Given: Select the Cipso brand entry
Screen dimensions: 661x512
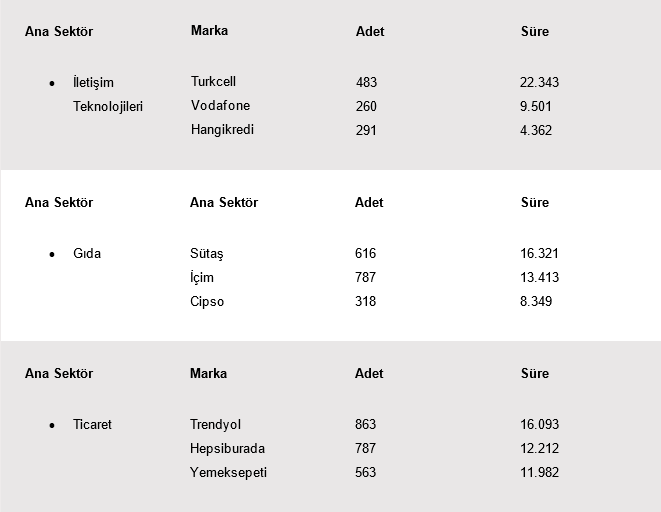Looking at the screenshot, I should (207, 302).
